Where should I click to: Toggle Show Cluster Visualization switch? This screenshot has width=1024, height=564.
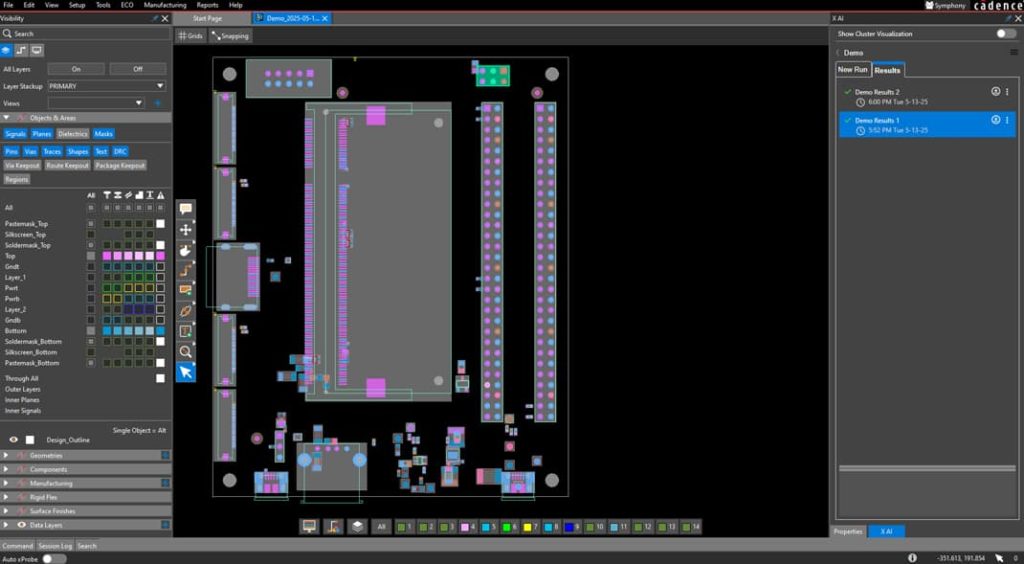point(1005,33)
